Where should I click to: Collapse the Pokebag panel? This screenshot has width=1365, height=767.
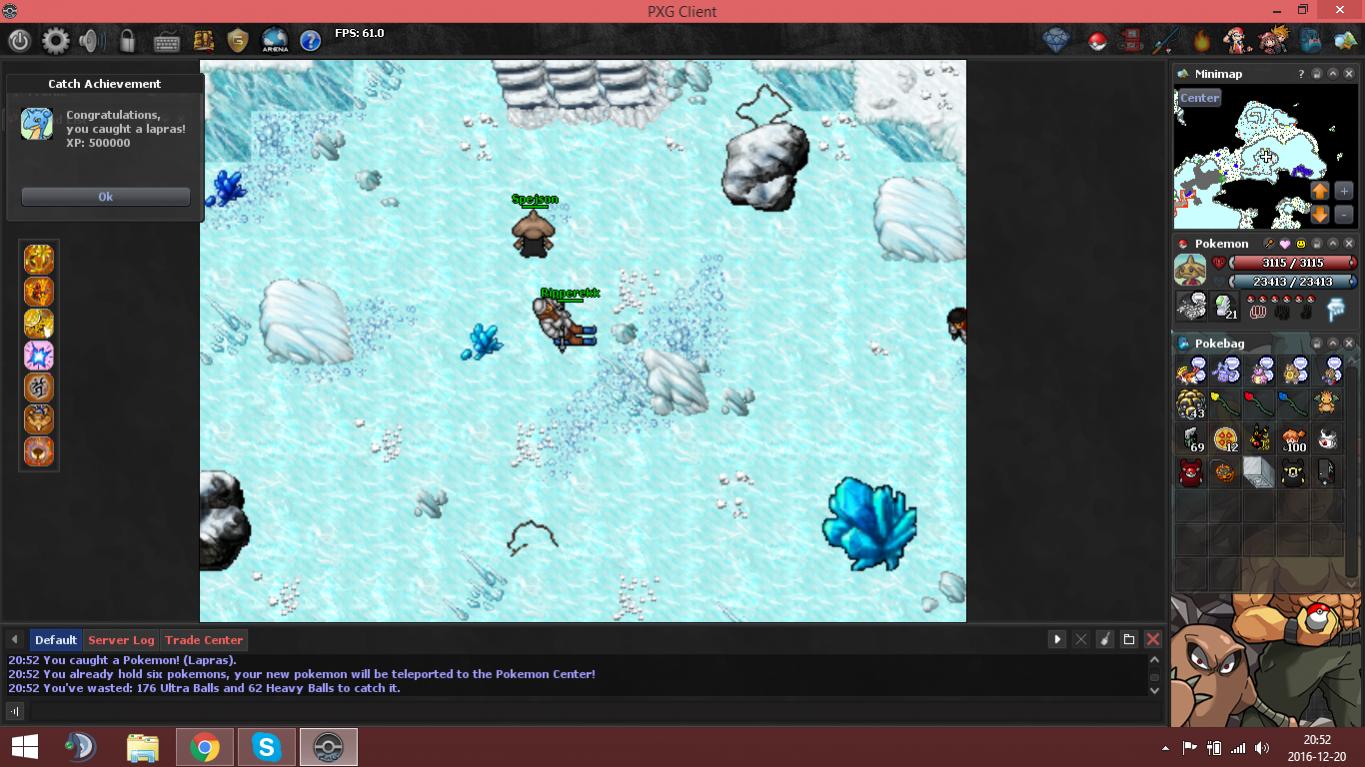click(1332, 343)
